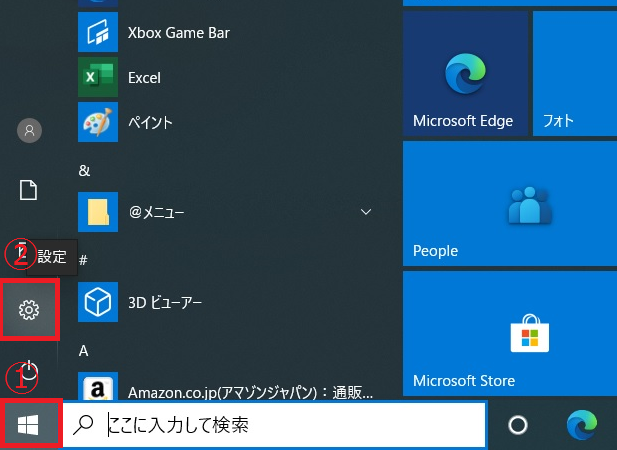Open Settings gear icon in Start sidebar

(x=29, y=310)
